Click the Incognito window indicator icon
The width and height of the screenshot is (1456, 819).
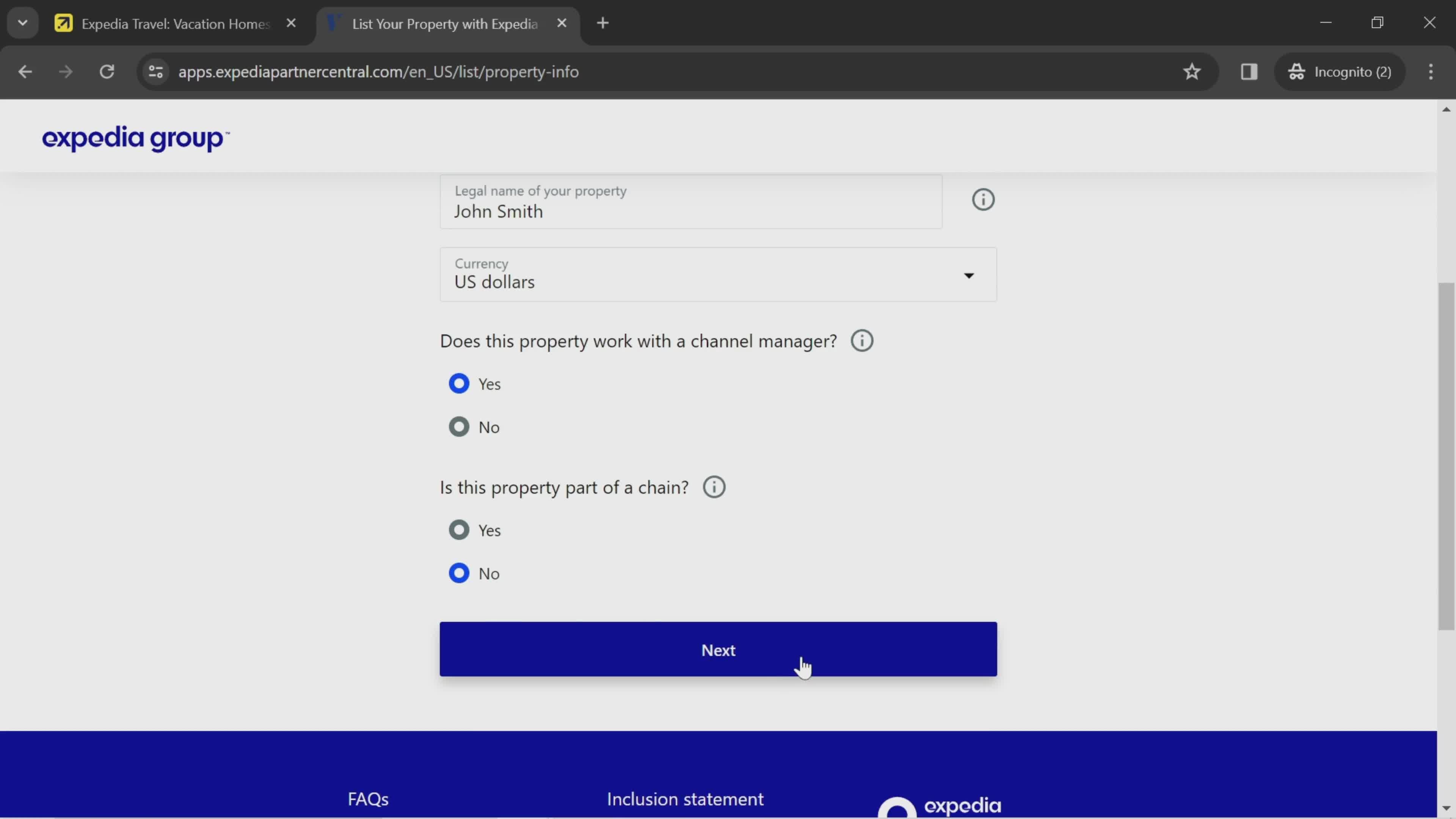(x=1297, y=71)
